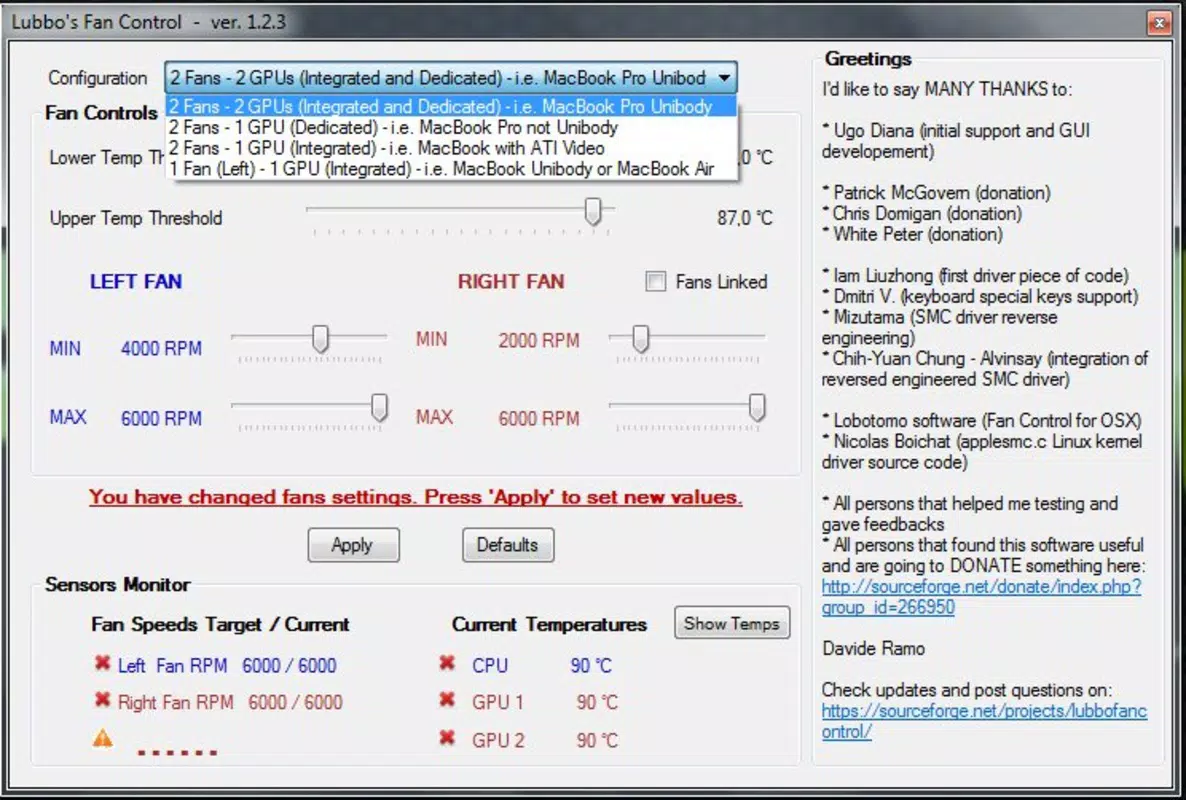Click the Davide Ramo author name
The image size is (1186, 800).
pyautogui.click(x=873, y=649)
